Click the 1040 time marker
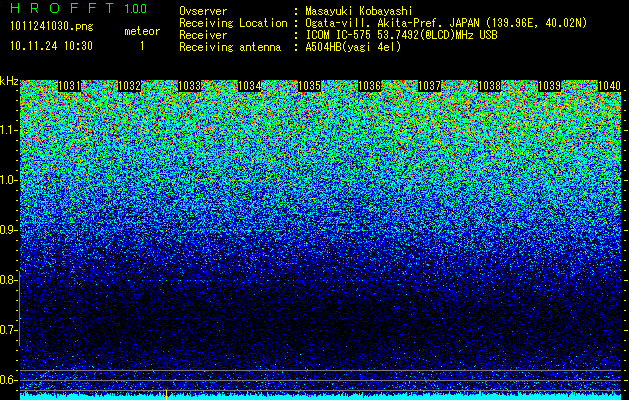629x400 pixels. tap(609, 86)
